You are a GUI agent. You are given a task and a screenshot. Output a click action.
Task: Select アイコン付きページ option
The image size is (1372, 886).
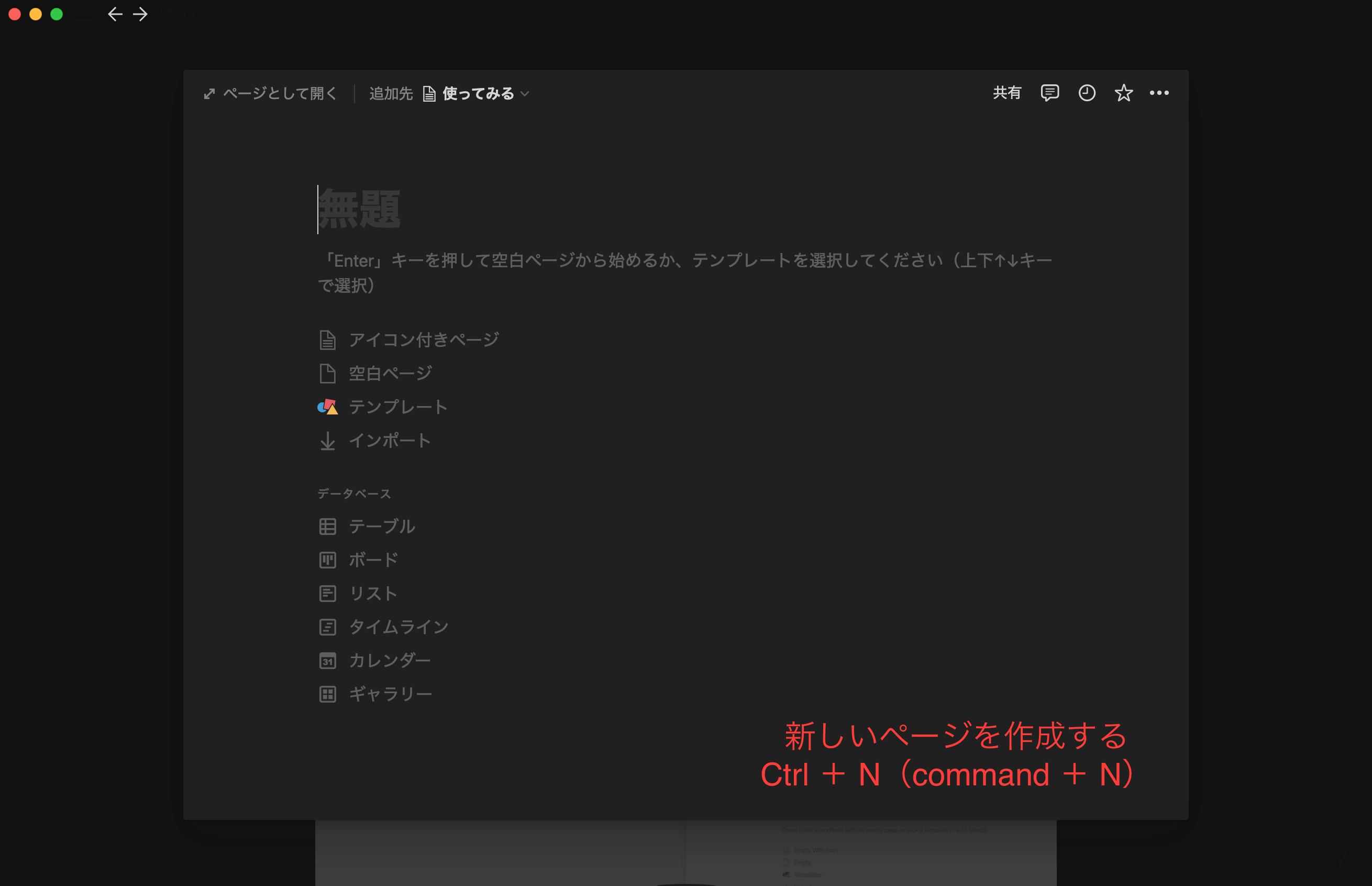(x=423, y=340)
